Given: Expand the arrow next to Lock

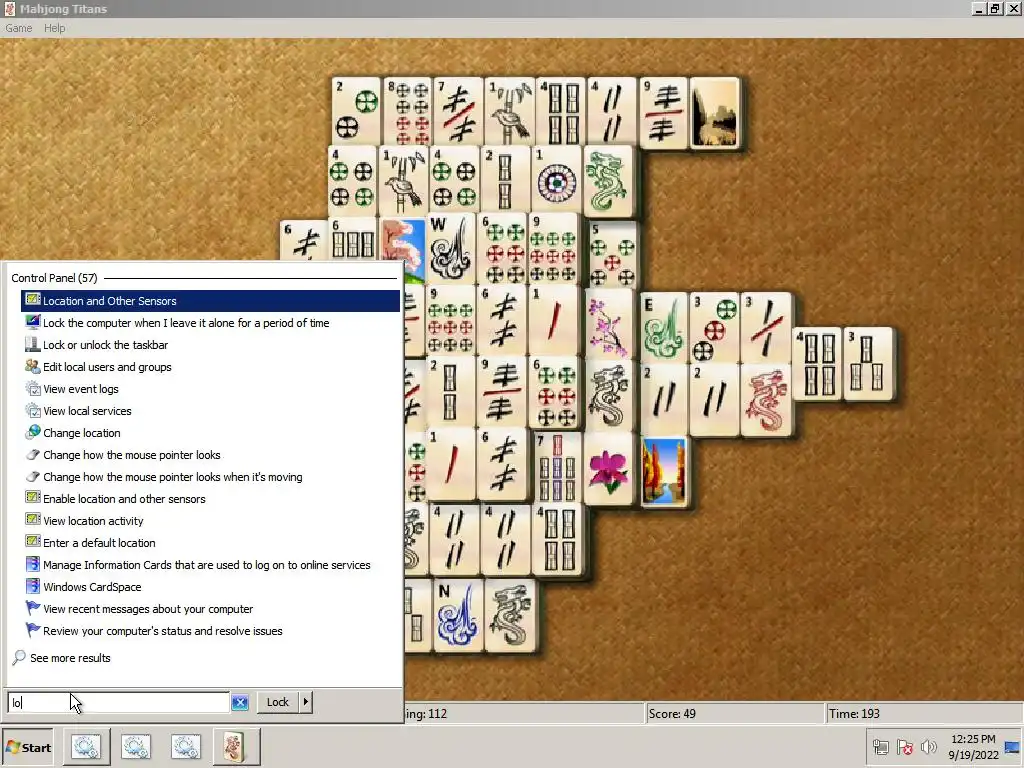Looking at the screenshot, I should point(306,702).
